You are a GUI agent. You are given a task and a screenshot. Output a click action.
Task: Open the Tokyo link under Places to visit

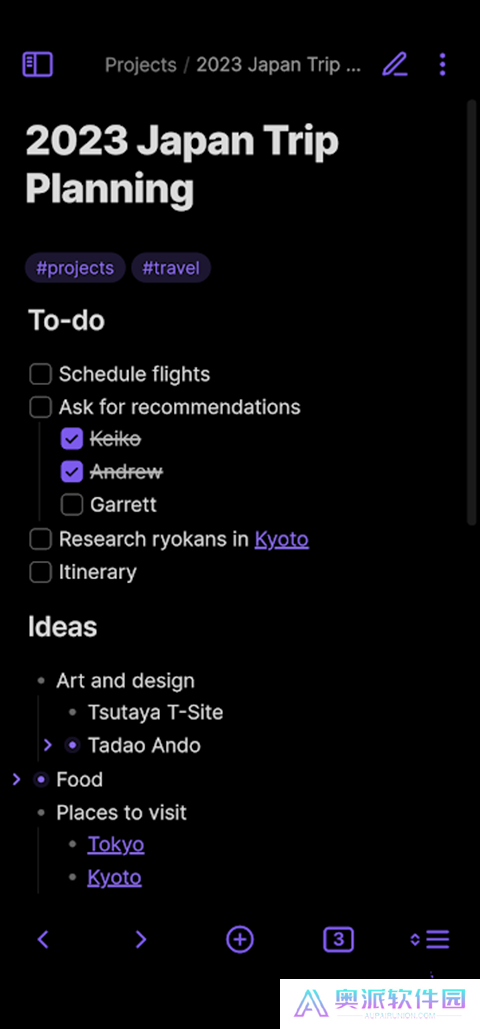[116, 845]
